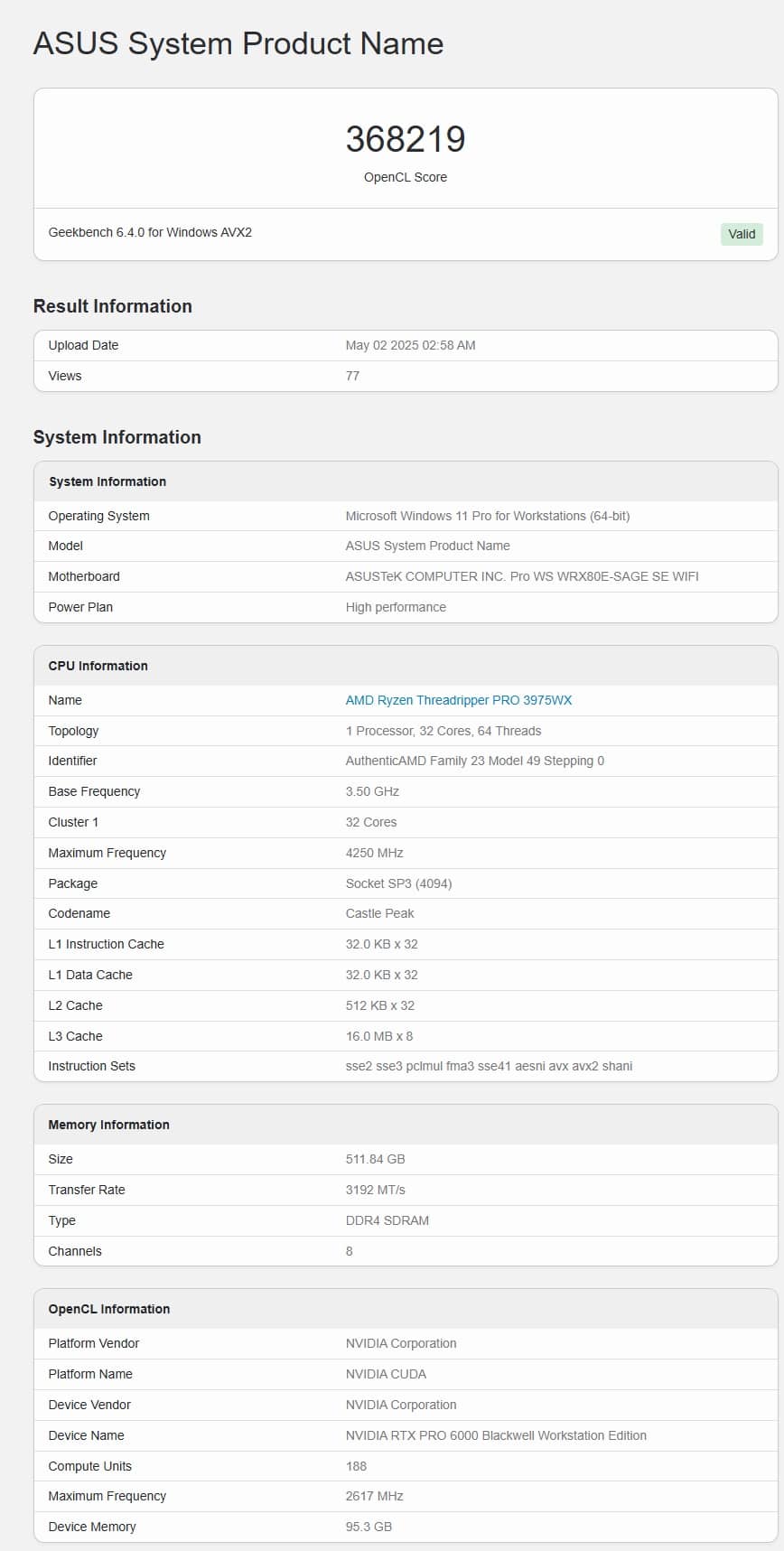Click the Transfer Rate value 3192 MT/s

pyautogui.click(x=376, y=1190)
